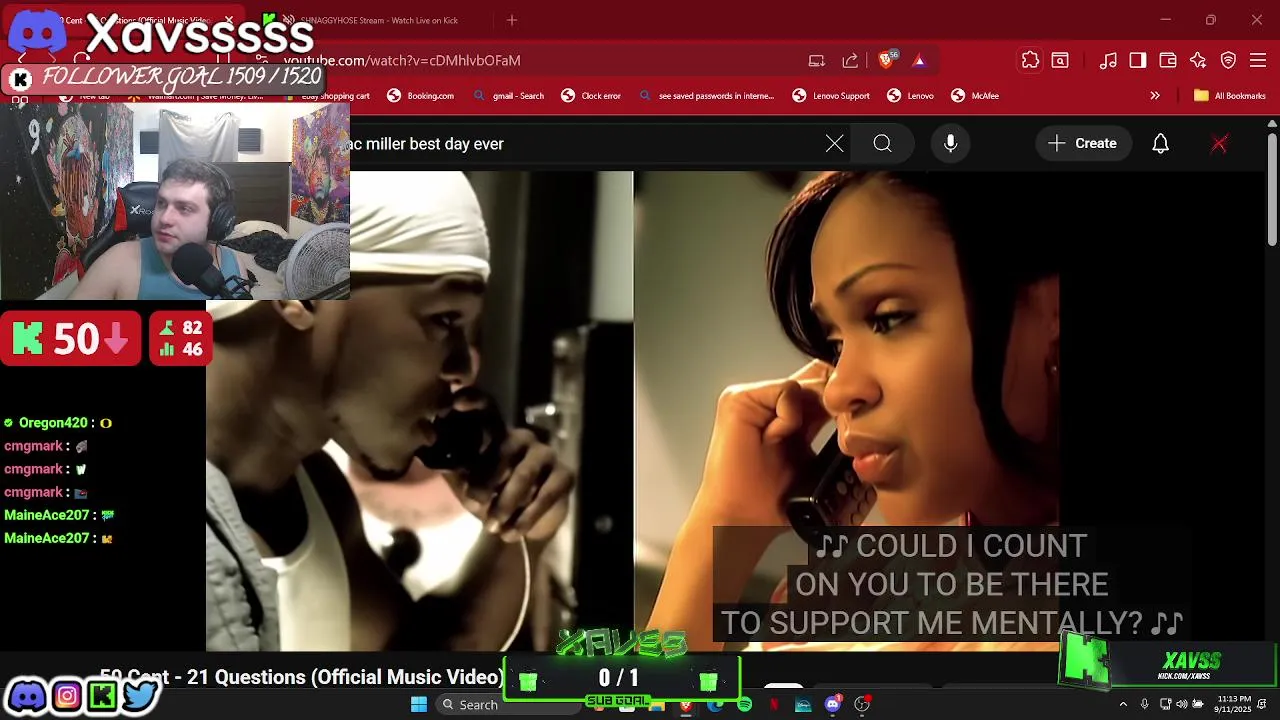1280x720 pixels.
Task: Click the share page icon in address bar
Action: pos(850,60)
